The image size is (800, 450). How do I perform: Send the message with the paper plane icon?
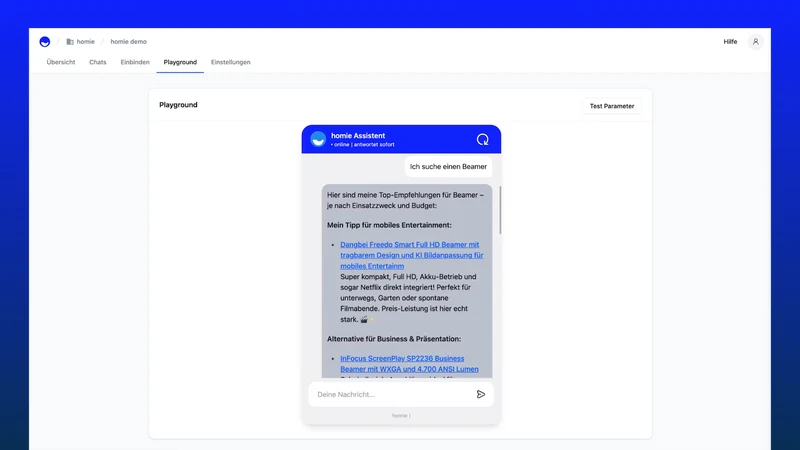coord(481,394)
